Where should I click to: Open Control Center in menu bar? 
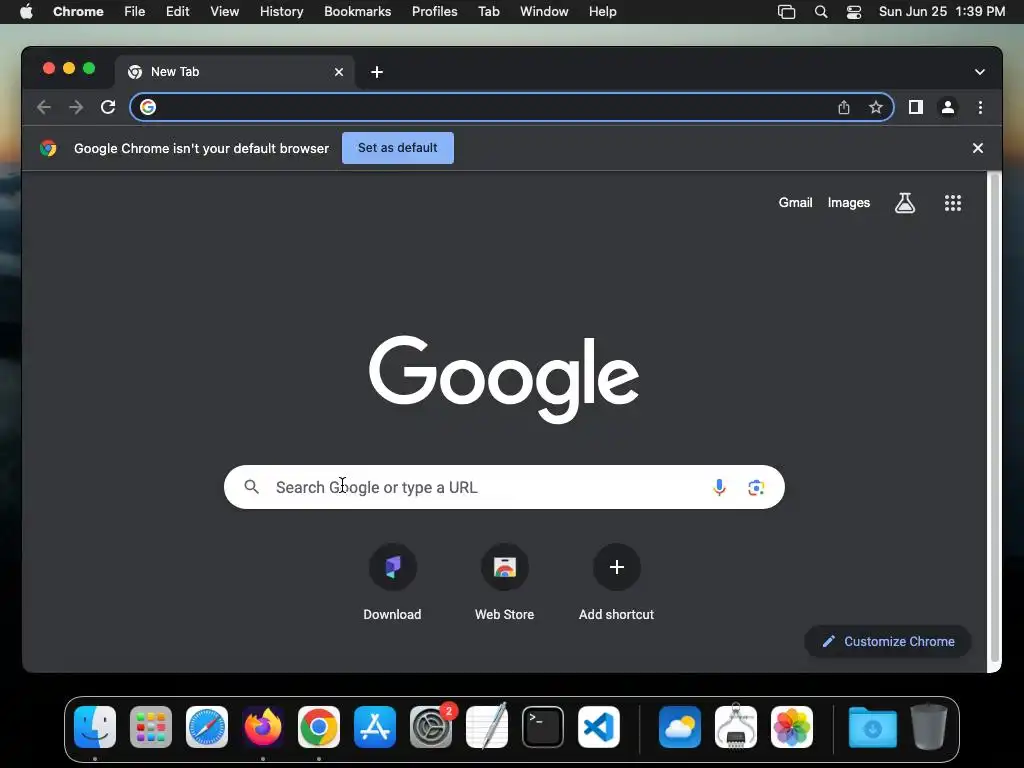click(x=854, y=12)
